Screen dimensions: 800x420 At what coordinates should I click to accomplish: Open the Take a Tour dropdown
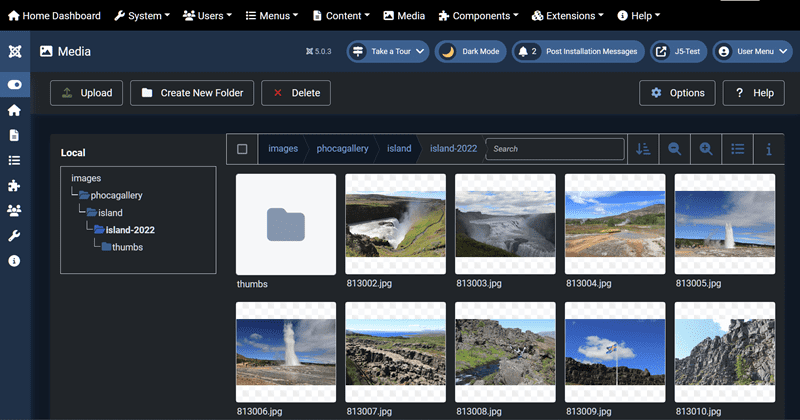tap(388, 51)
